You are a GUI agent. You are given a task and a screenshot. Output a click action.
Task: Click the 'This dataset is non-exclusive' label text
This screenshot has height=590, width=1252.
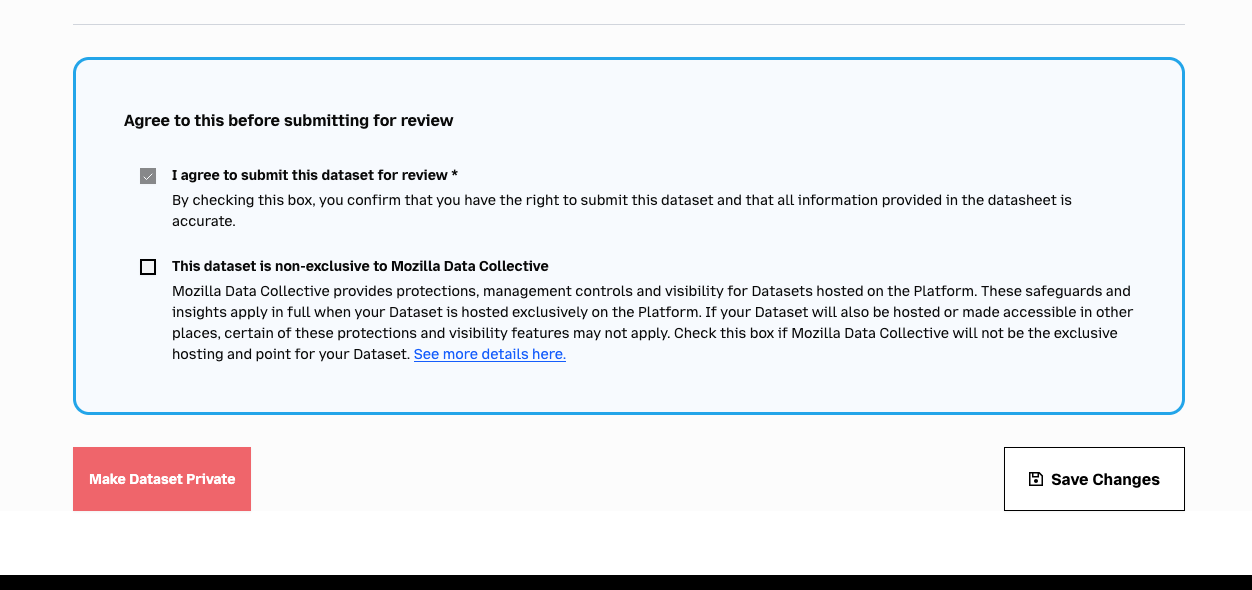tap(360, 266)
